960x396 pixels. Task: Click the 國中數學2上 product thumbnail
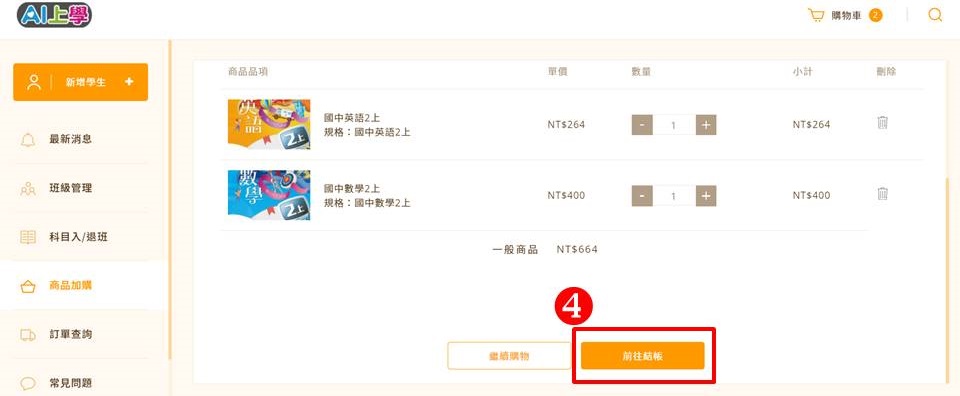(x=269, y=195)
